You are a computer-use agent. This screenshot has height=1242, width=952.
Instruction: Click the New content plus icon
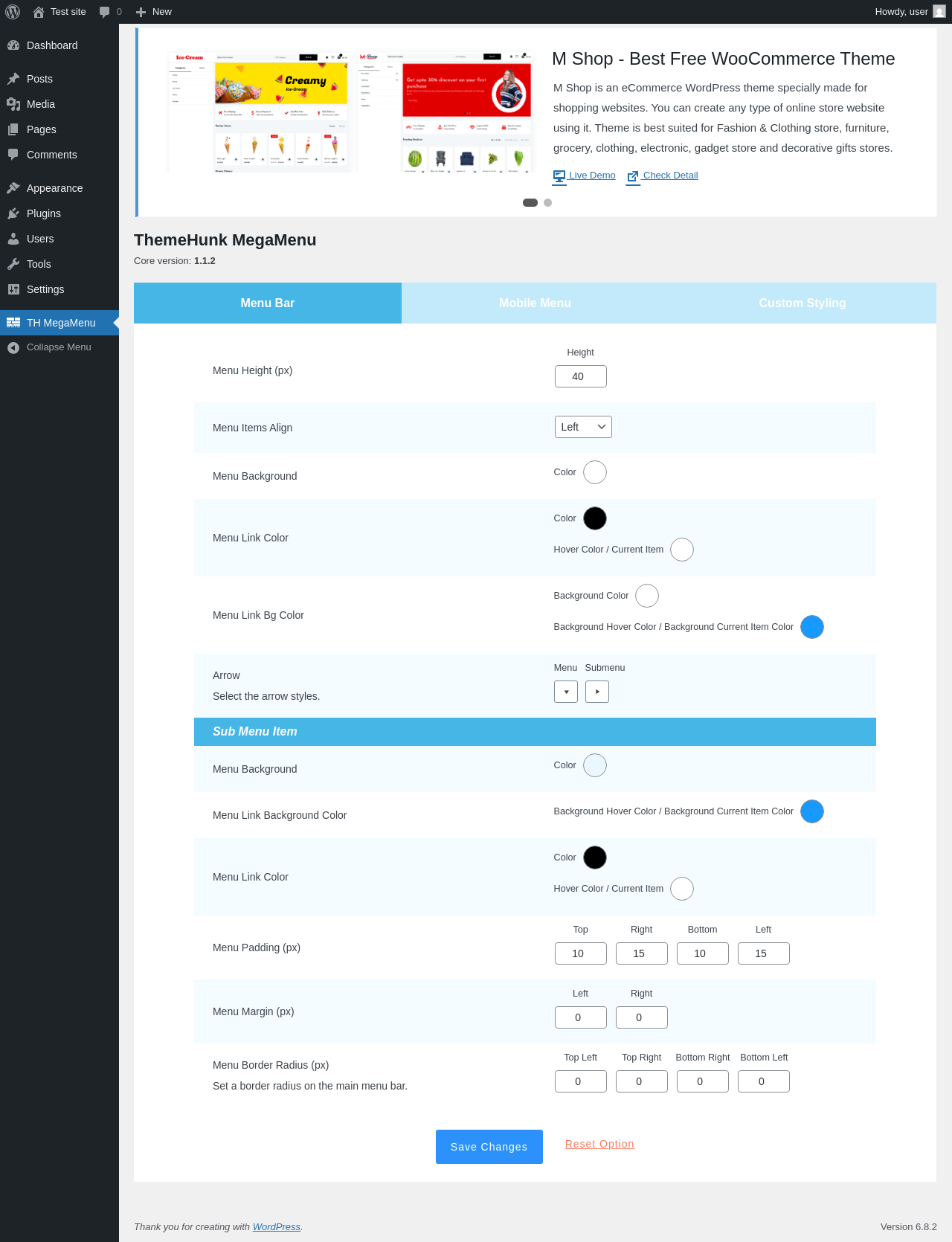point(141,12)
